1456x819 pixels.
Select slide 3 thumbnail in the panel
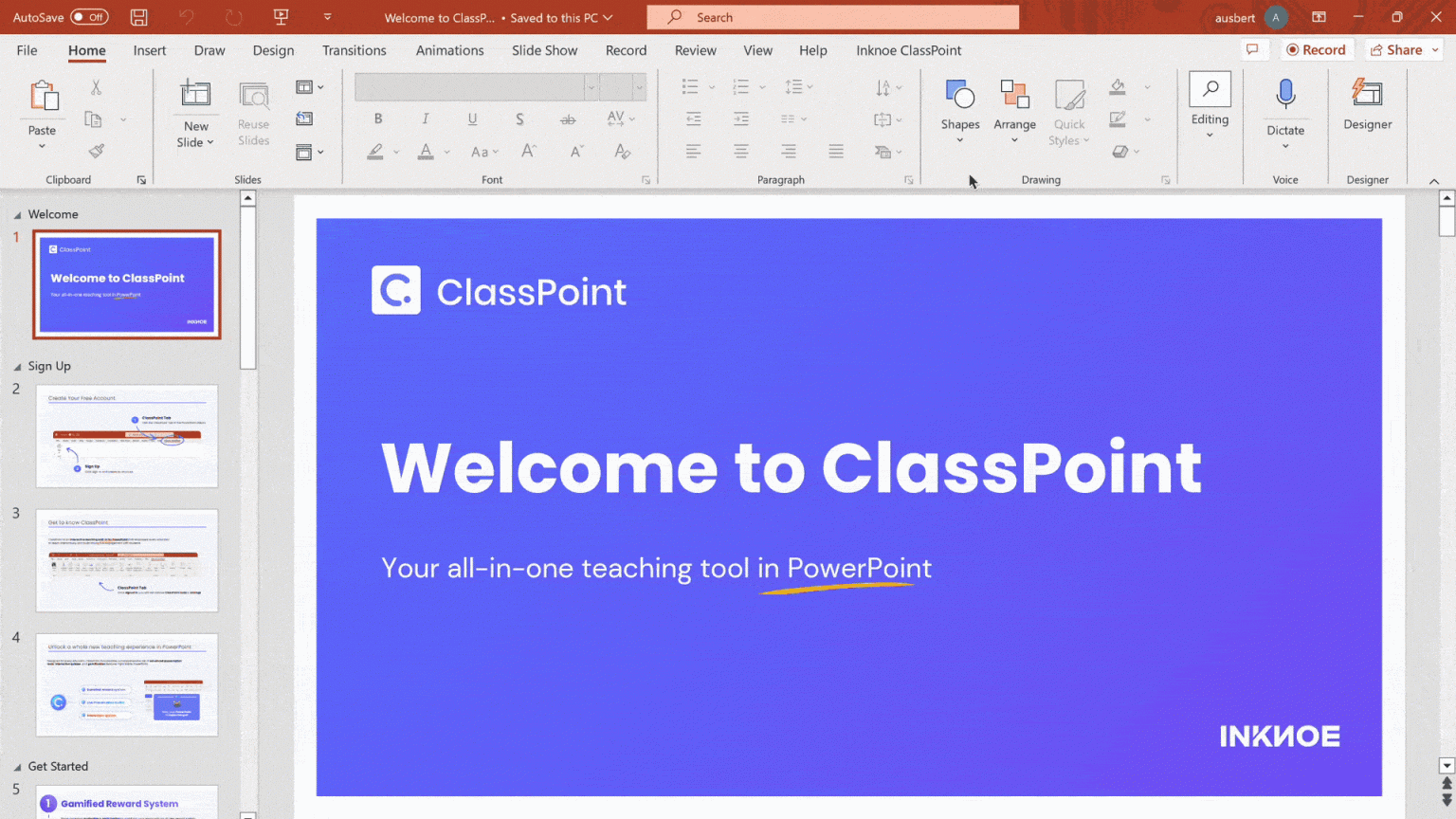click(x=126, y=560)
